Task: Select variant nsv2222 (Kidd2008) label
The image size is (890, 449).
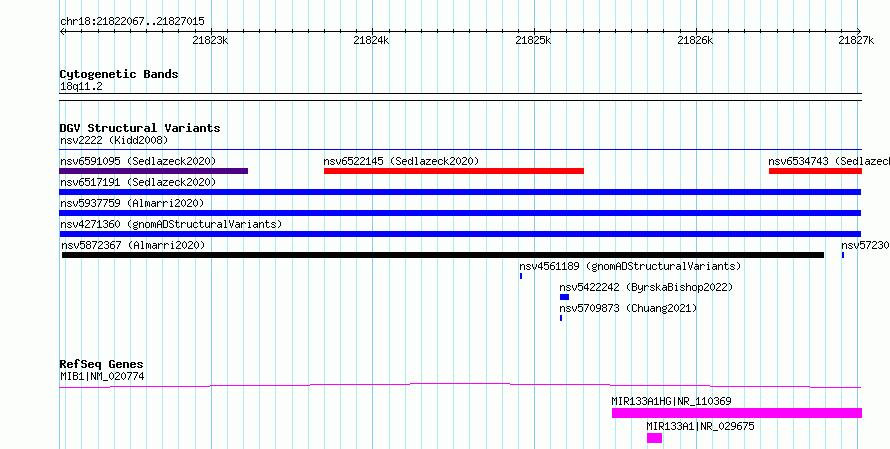Action: 114,140
